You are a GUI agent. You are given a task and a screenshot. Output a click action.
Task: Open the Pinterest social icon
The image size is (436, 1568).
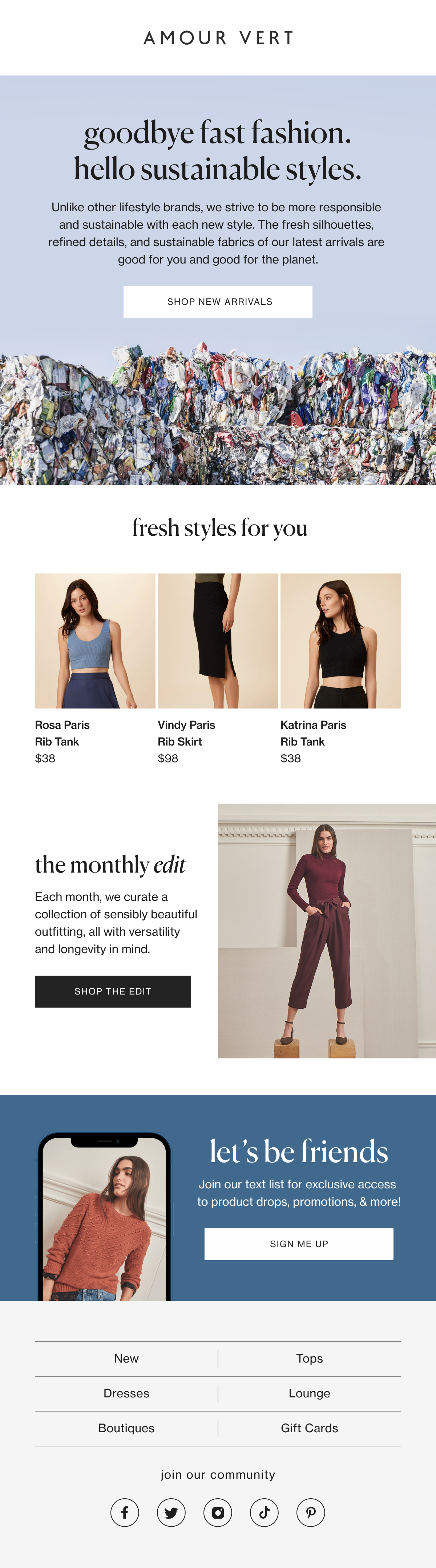coord(311,1512)
